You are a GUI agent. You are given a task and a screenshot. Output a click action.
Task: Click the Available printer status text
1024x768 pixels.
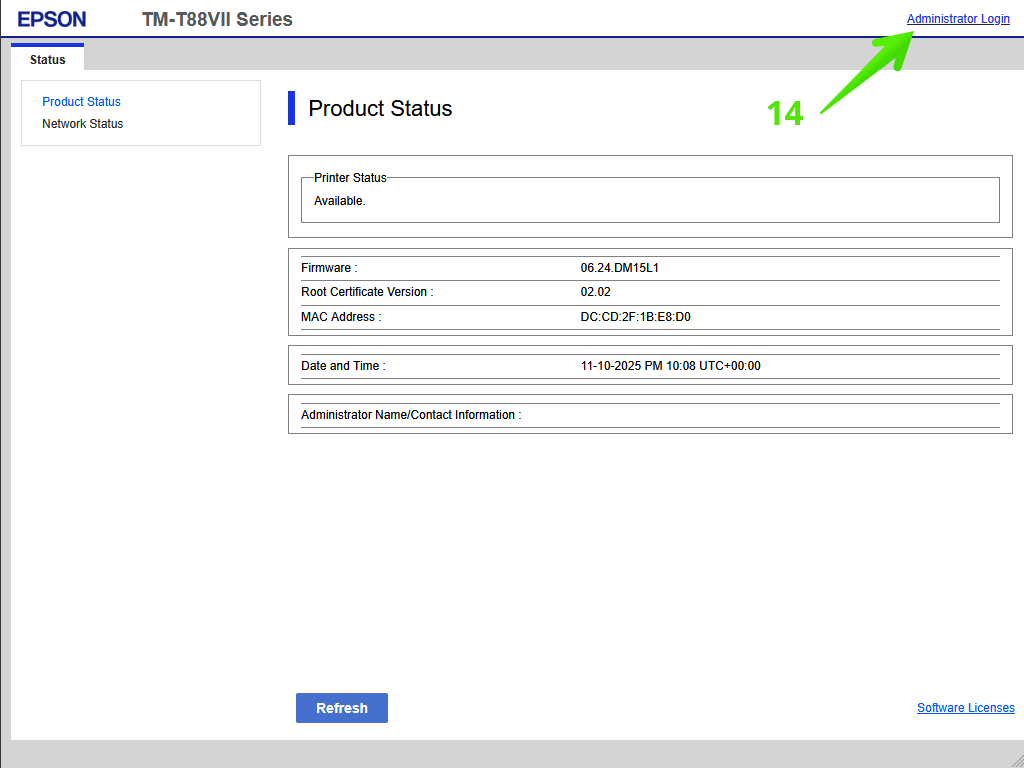(x=340, y=201)
